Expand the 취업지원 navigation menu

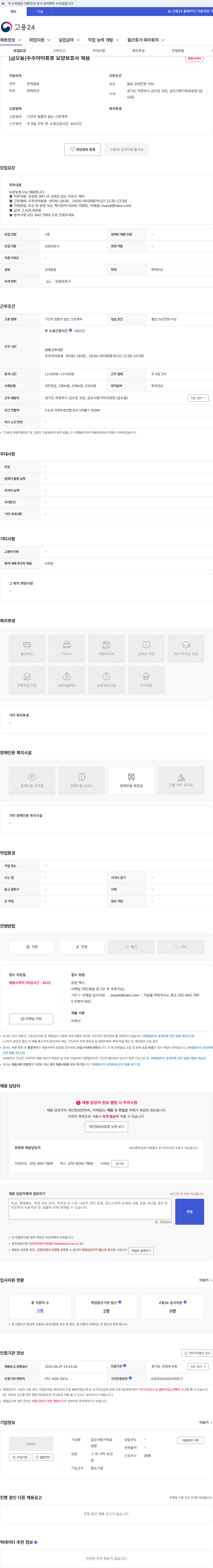(x=40, y=40)
